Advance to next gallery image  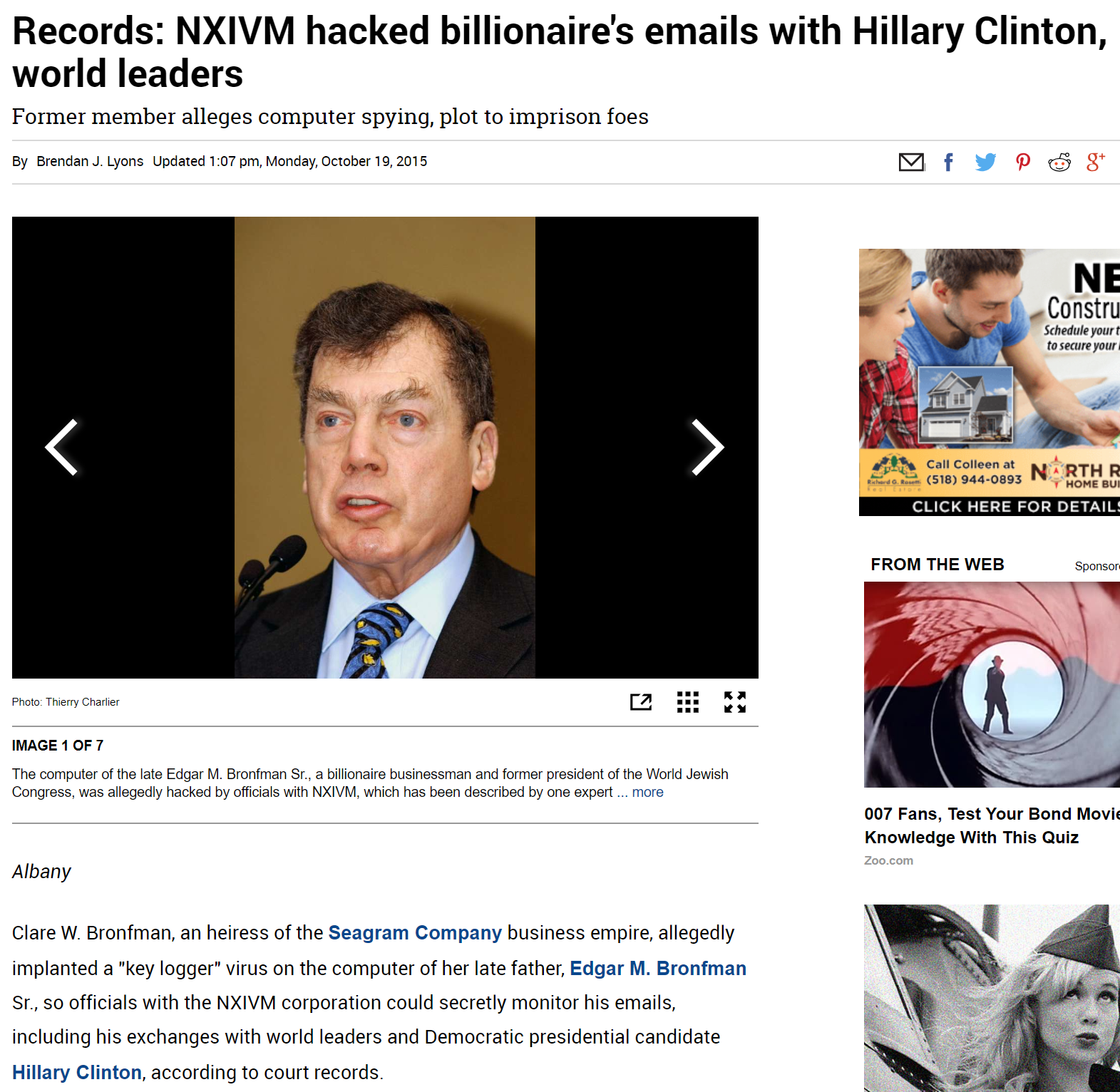[707, 447]
